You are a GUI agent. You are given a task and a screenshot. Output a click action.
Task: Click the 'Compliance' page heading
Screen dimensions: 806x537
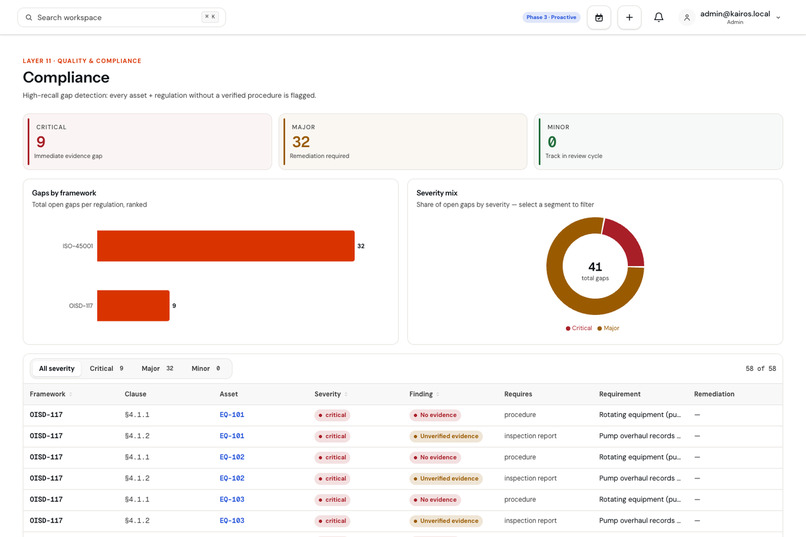(66, 77)
